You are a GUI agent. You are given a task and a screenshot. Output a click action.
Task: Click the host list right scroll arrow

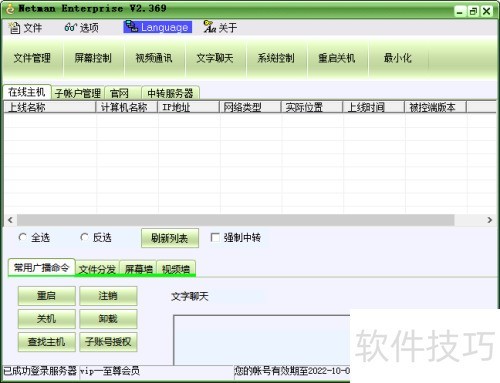point(489,220)
